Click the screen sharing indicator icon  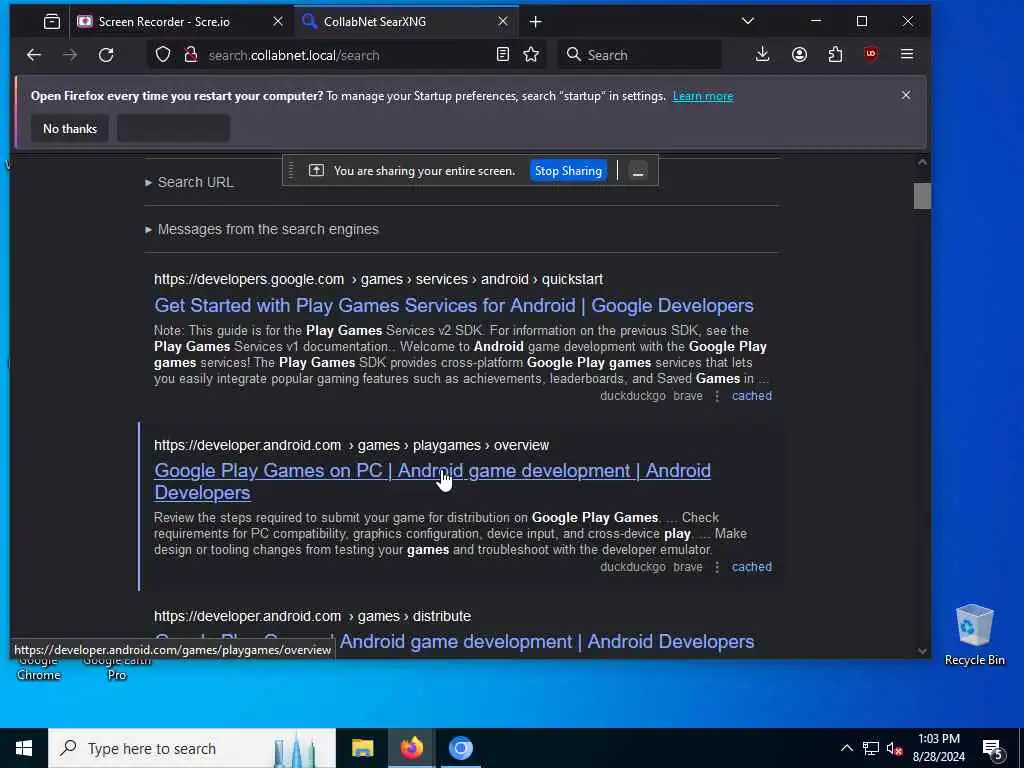pyautogui.click(x=316, y=170)
